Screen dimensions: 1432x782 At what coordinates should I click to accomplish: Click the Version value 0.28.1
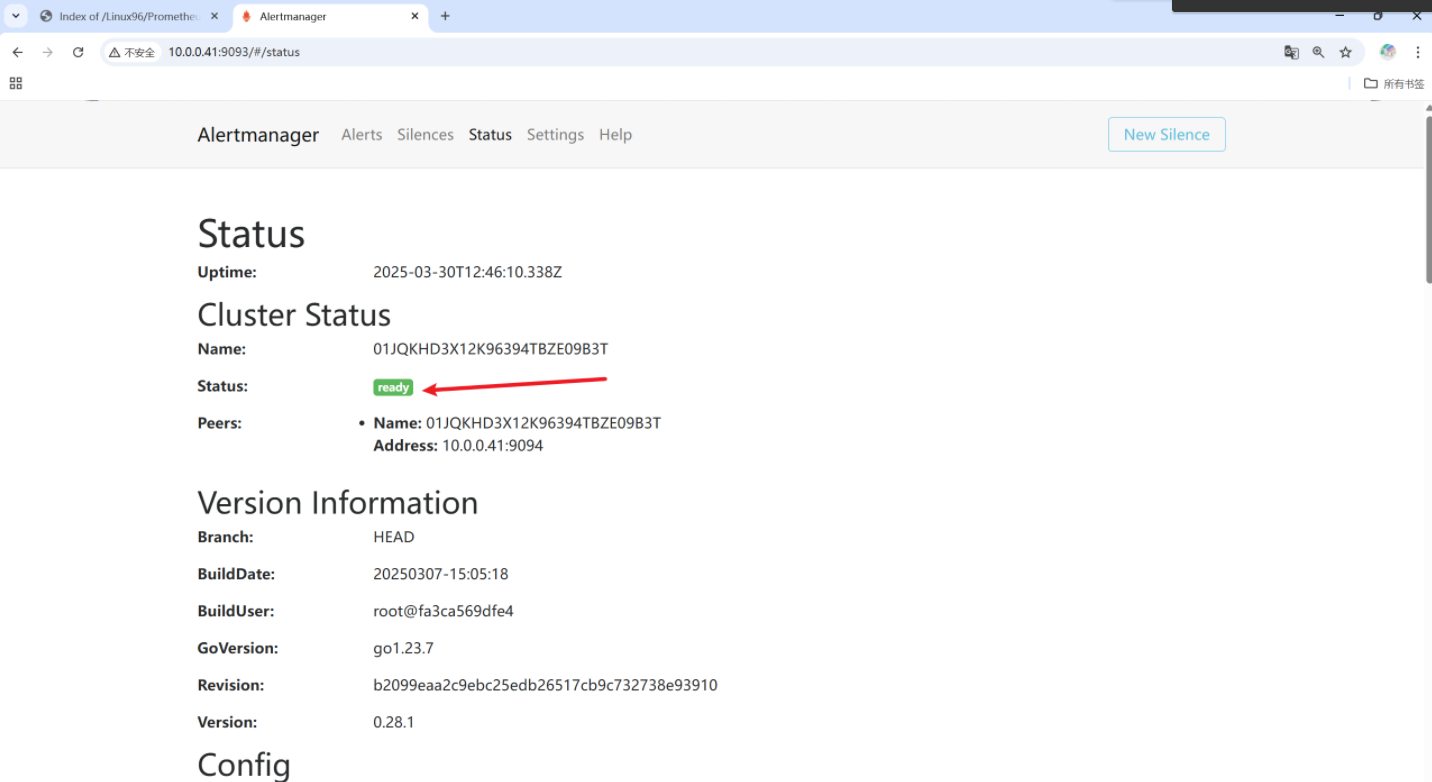click(394, 722)
